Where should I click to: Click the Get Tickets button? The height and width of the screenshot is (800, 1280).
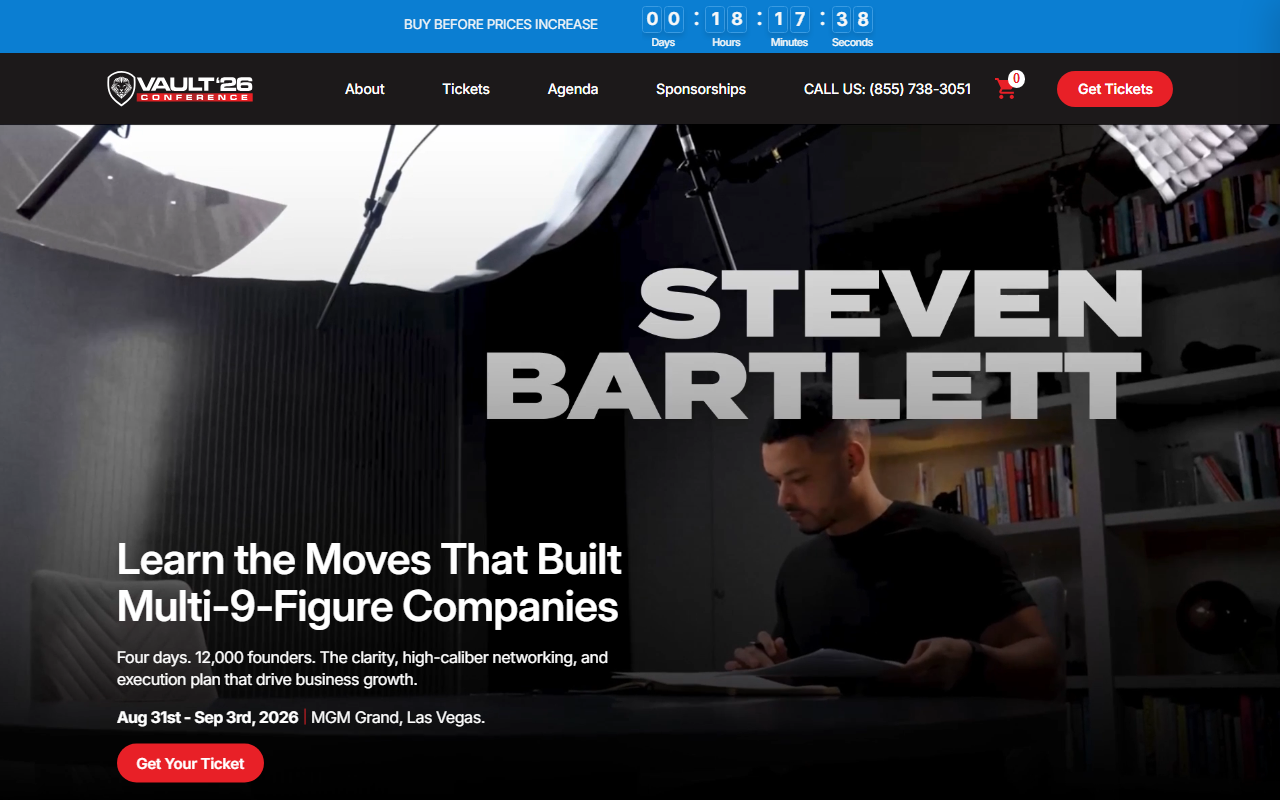1115,89
